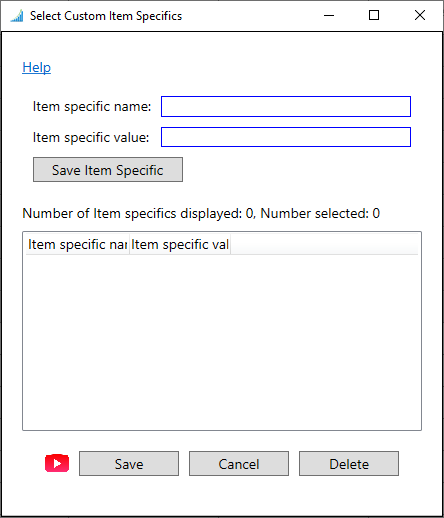Screen dimensions: 444x518
Task: Click the Save Item Specific button
Action: (x=108, y=170)
